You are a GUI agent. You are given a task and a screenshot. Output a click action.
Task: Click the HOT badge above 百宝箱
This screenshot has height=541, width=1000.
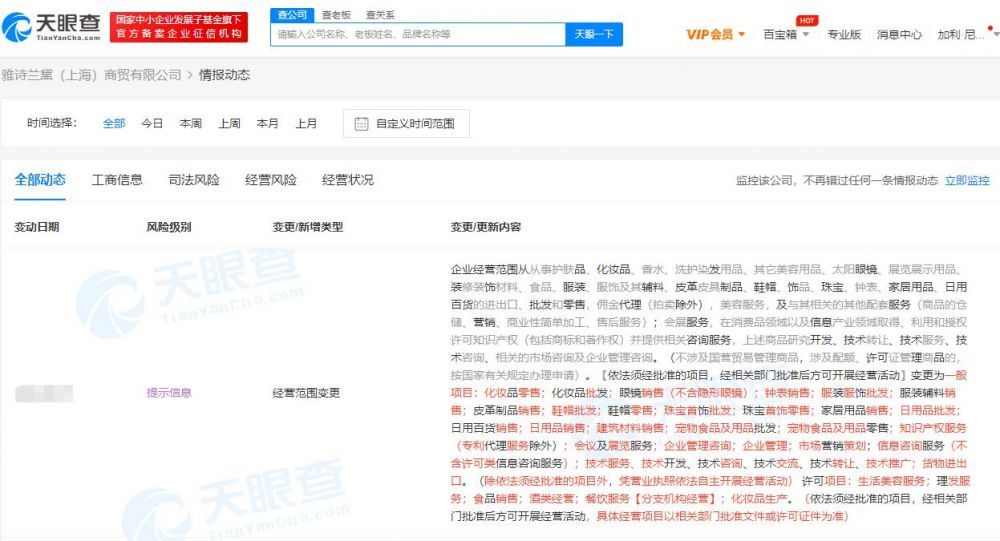tap(807, 20)
